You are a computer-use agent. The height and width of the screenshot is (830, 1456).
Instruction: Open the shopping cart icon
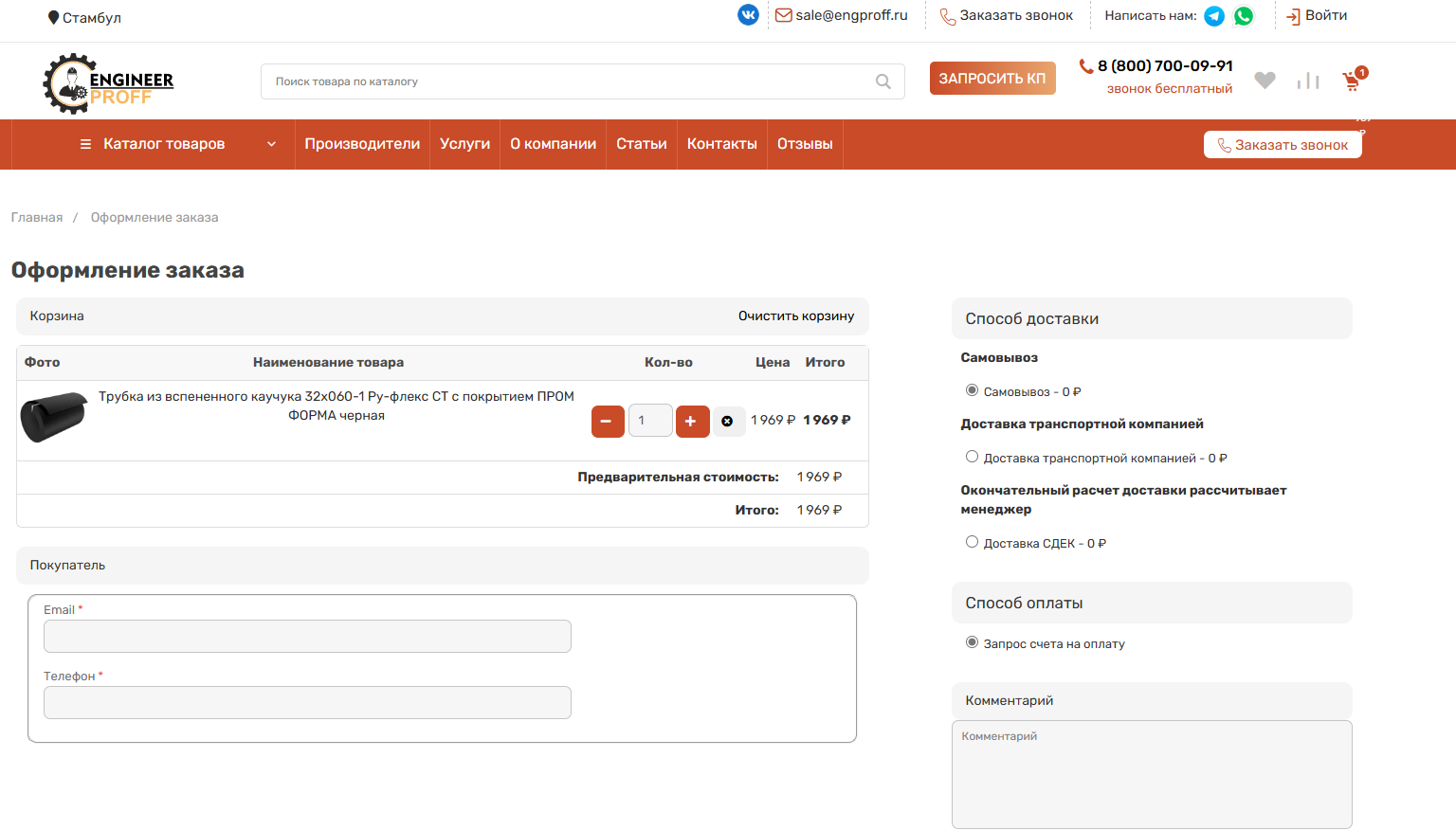pos(1353,81)
